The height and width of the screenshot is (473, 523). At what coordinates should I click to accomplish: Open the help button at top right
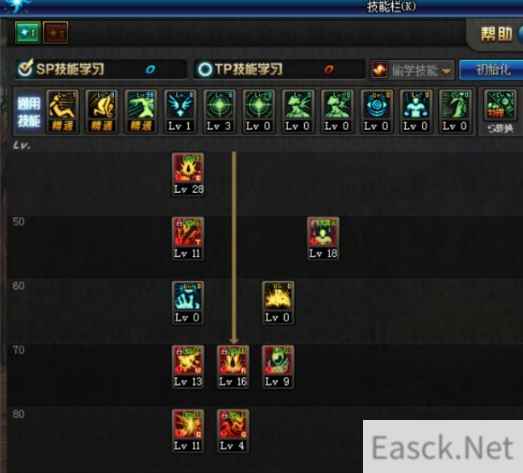click(496, 34)
